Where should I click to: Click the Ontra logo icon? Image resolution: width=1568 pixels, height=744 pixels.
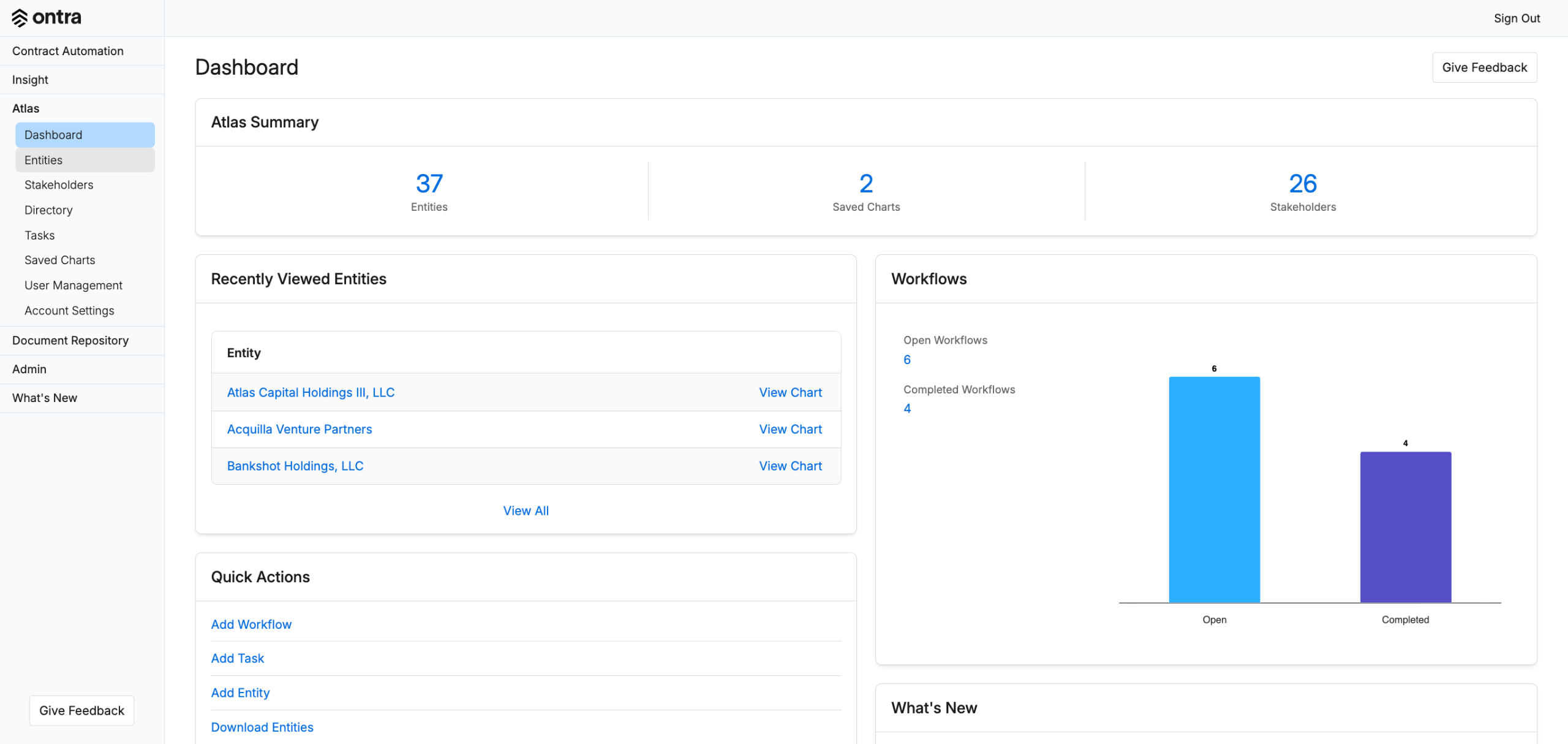click(x=20, y=18)
